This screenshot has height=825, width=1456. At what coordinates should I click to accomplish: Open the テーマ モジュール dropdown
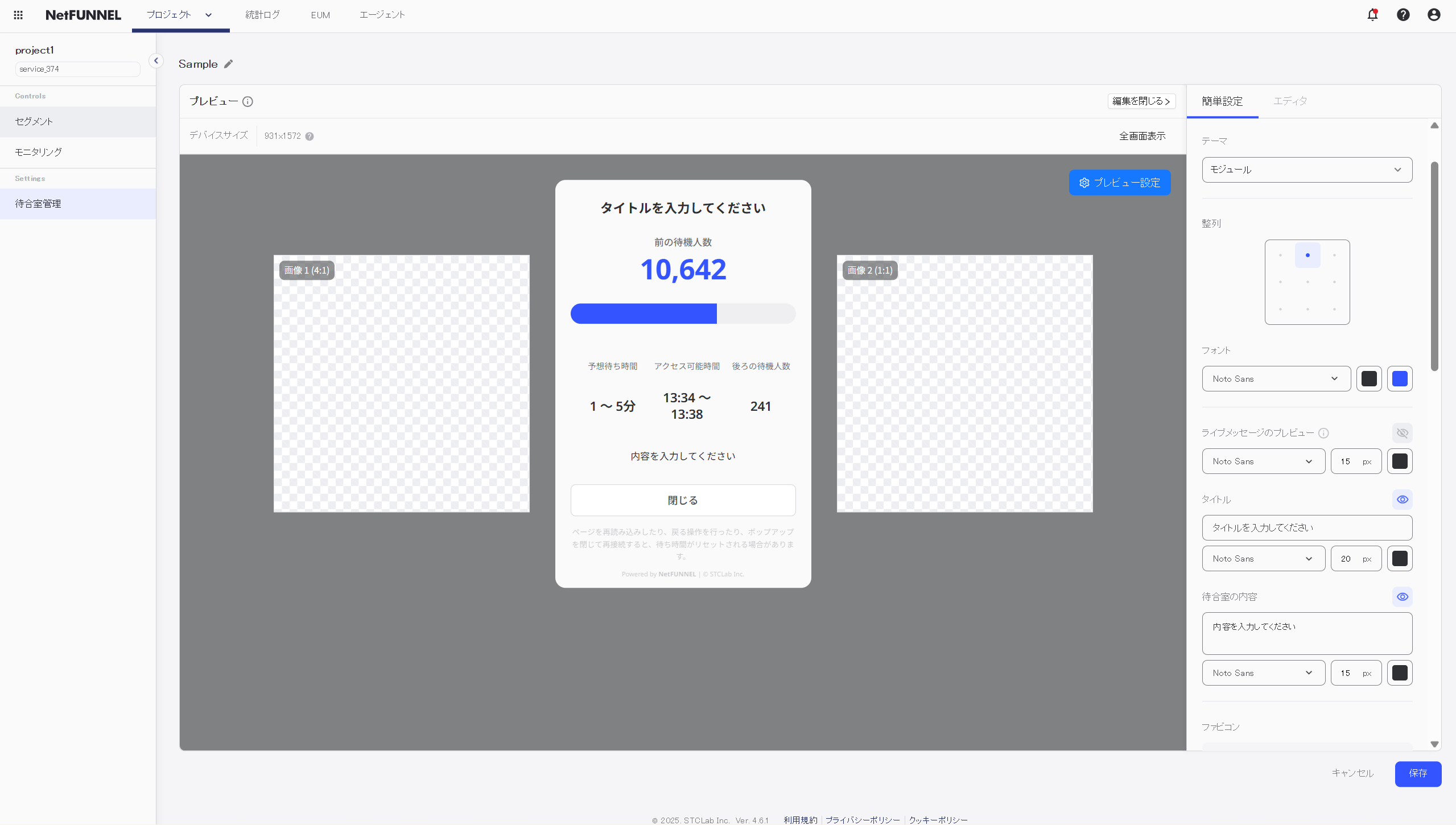(x=1307, y=170)
